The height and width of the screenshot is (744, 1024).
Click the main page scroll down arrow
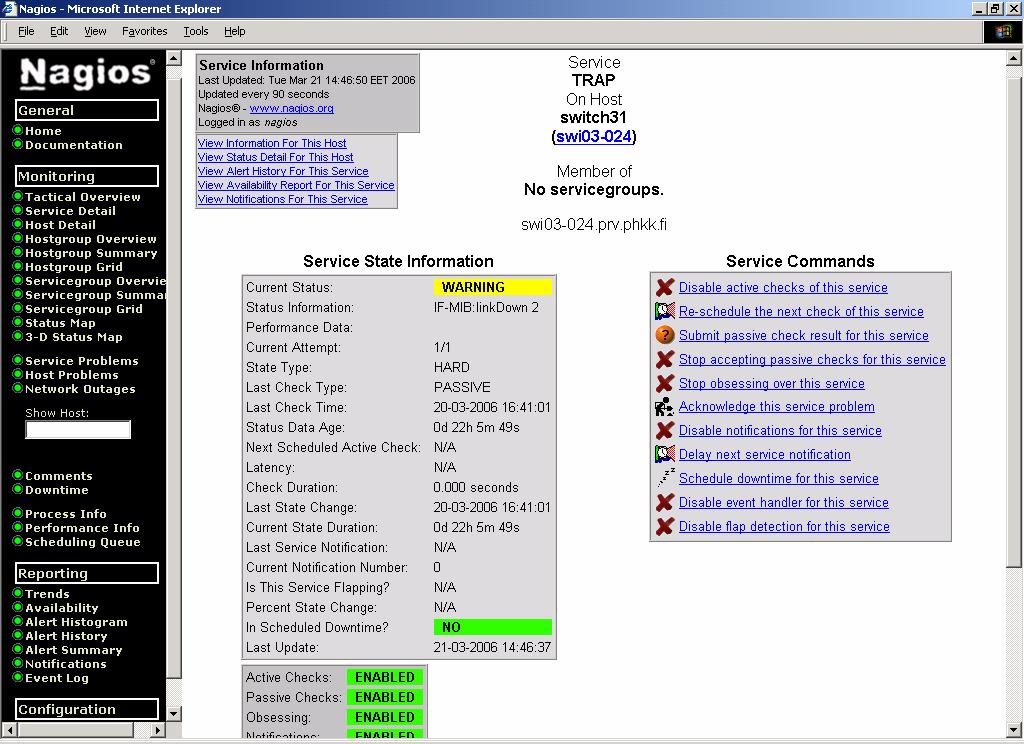pos(1014,730)
